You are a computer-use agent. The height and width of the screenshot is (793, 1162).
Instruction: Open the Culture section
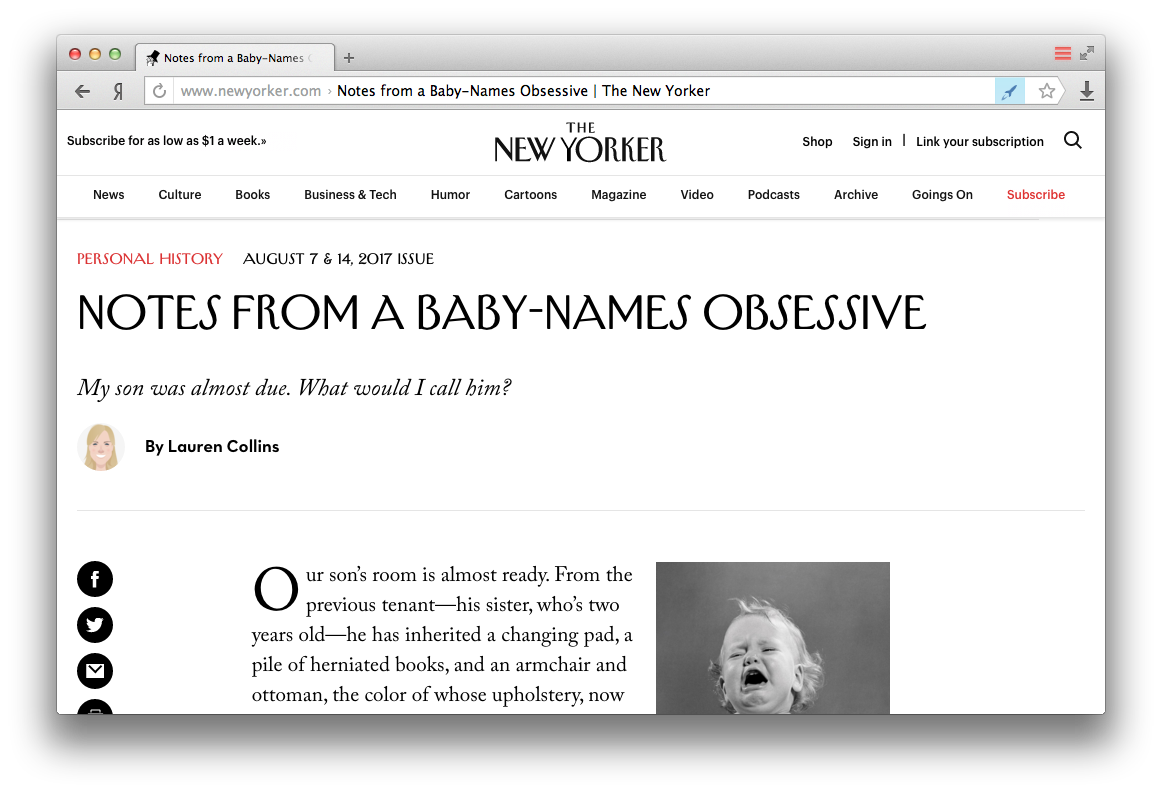pos(180,195)
